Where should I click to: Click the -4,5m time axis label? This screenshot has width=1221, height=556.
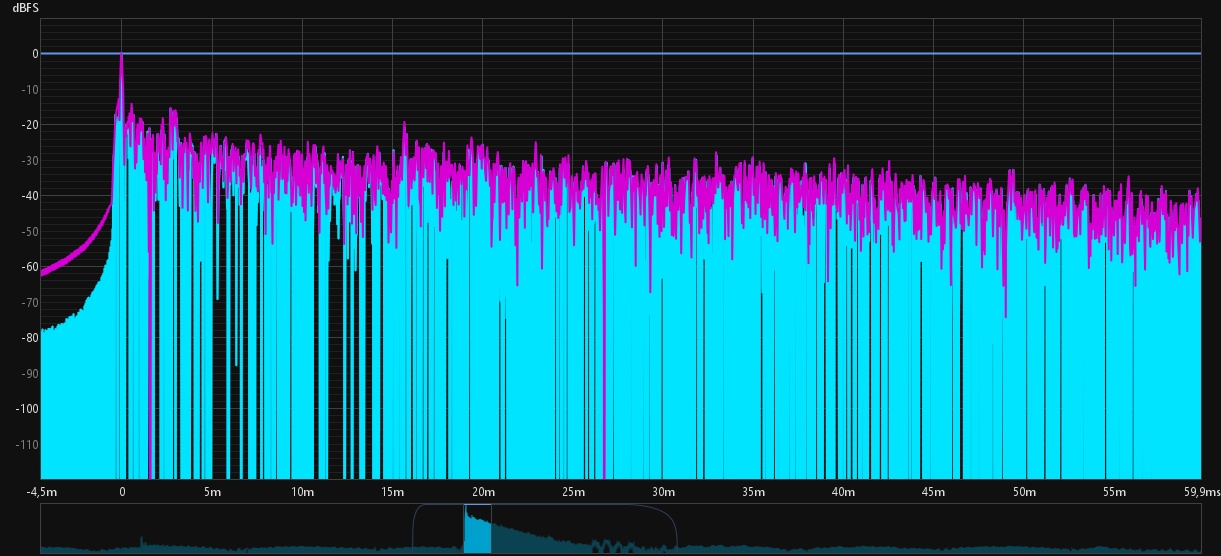(43, 492)
